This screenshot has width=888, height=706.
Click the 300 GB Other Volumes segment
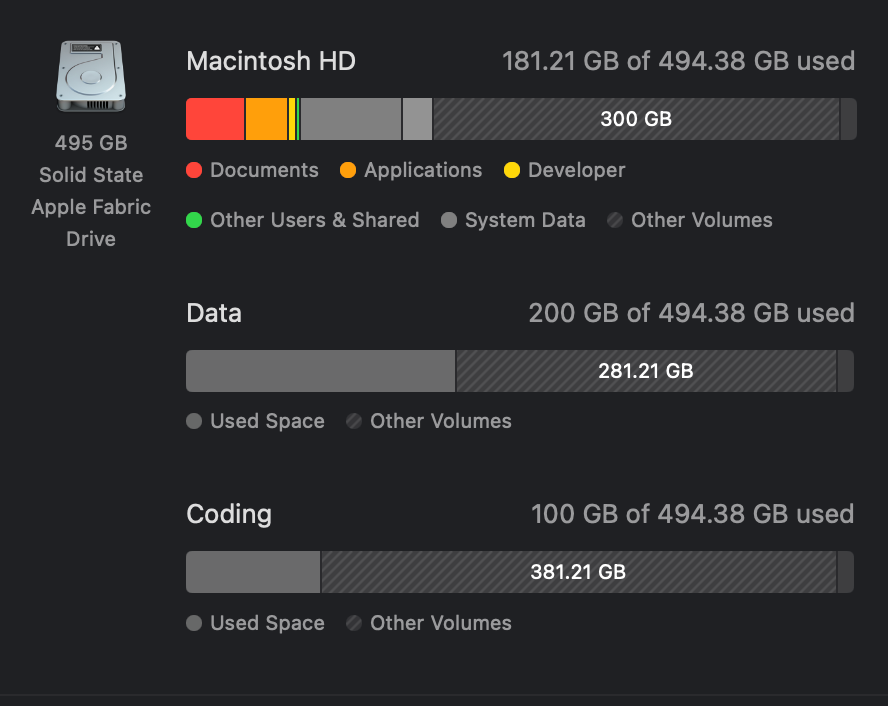click(635, 119)
